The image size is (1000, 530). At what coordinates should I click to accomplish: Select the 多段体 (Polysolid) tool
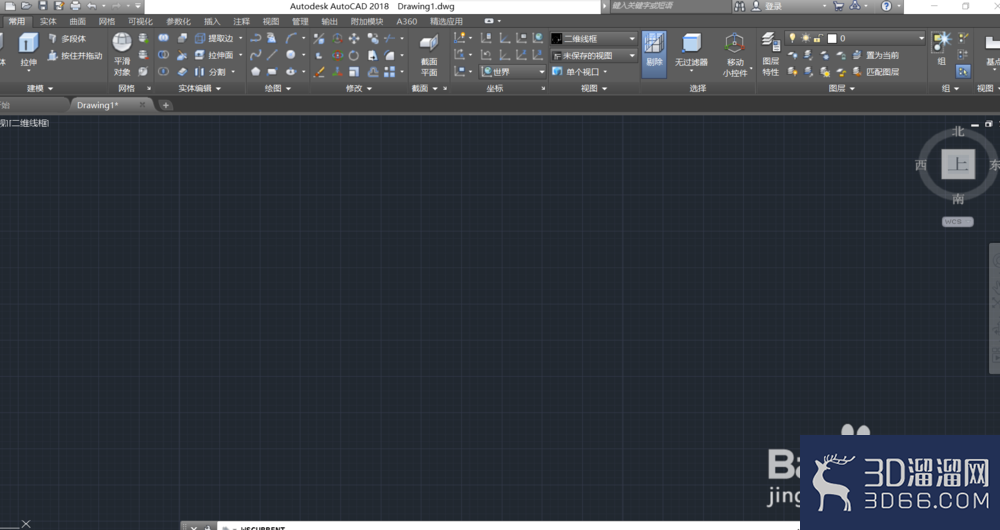(67, 39)
